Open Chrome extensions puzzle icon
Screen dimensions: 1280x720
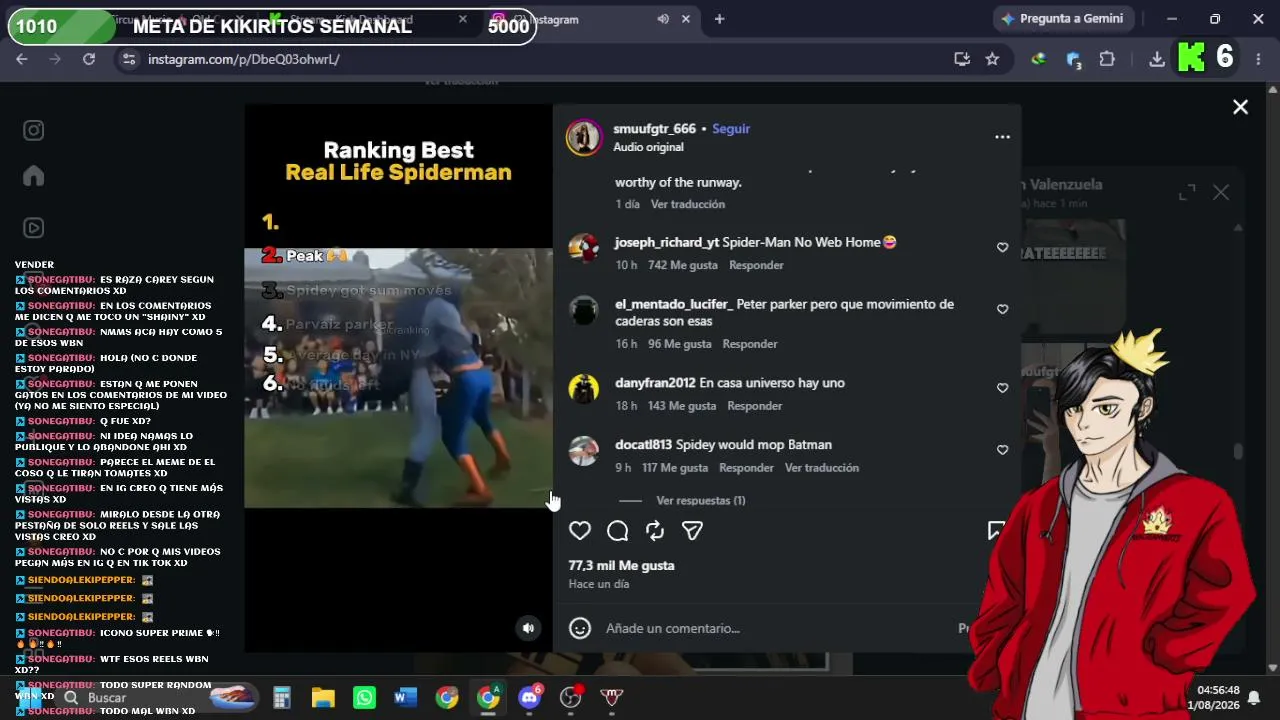1107,59
